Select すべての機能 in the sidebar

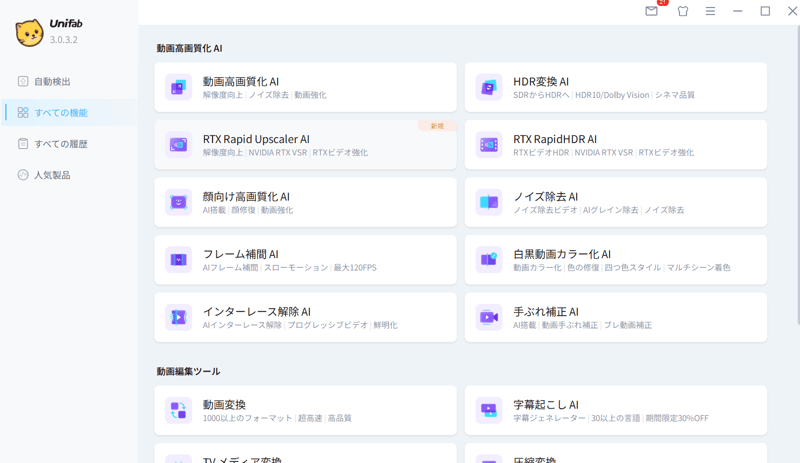60,113
